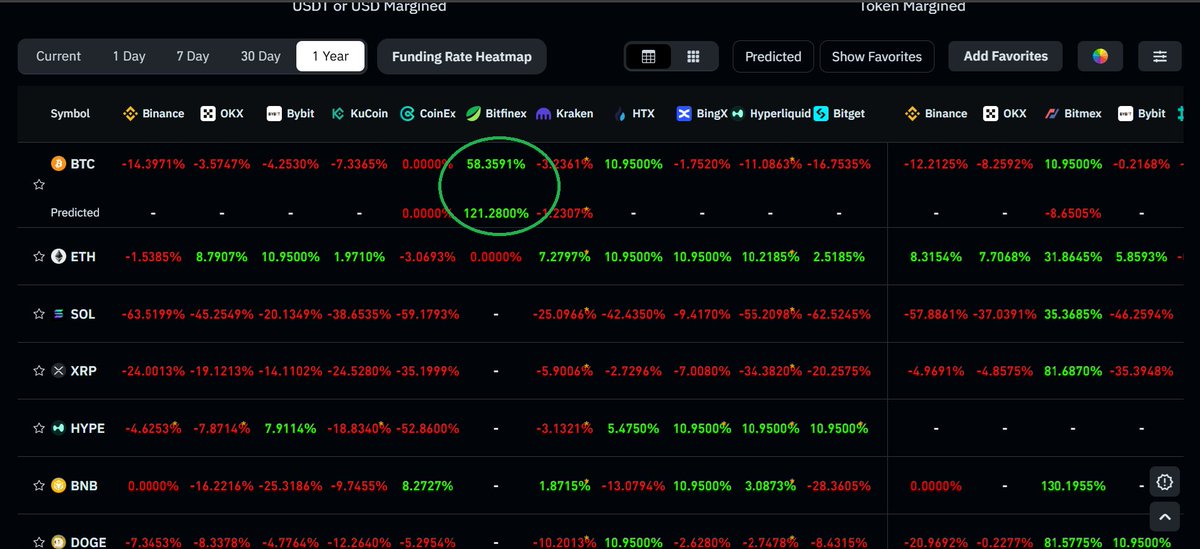Favorite ETH with its star icon
The height and width of the screenshot is (549, 1200).
(x=39, y=257)
